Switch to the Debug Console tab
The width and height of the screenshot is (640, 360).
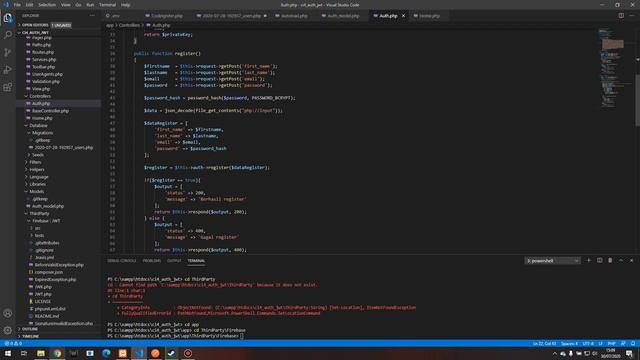coord(122,260)
